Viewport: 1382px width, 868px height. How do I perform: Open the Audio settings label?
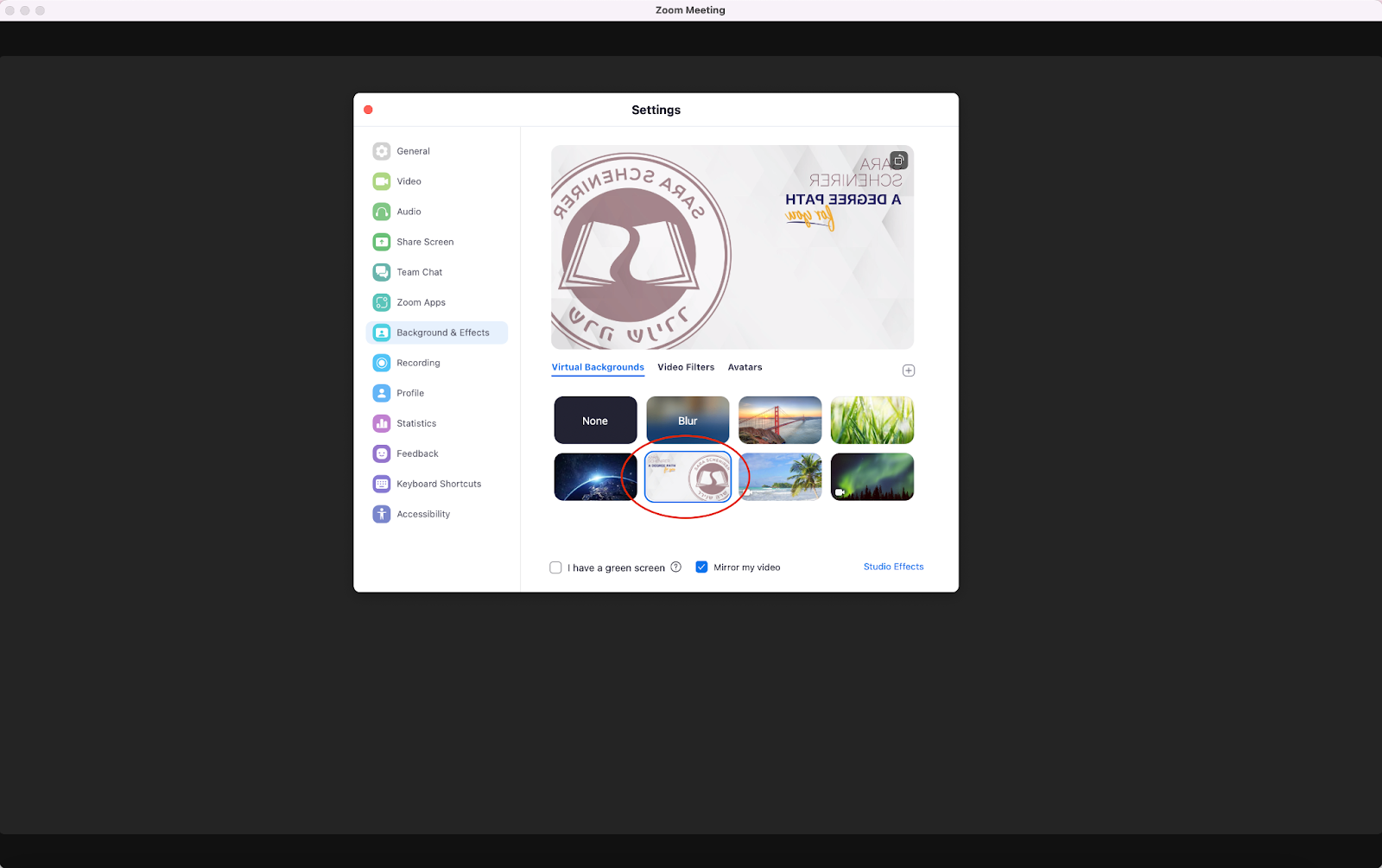(x=409, y=212)
